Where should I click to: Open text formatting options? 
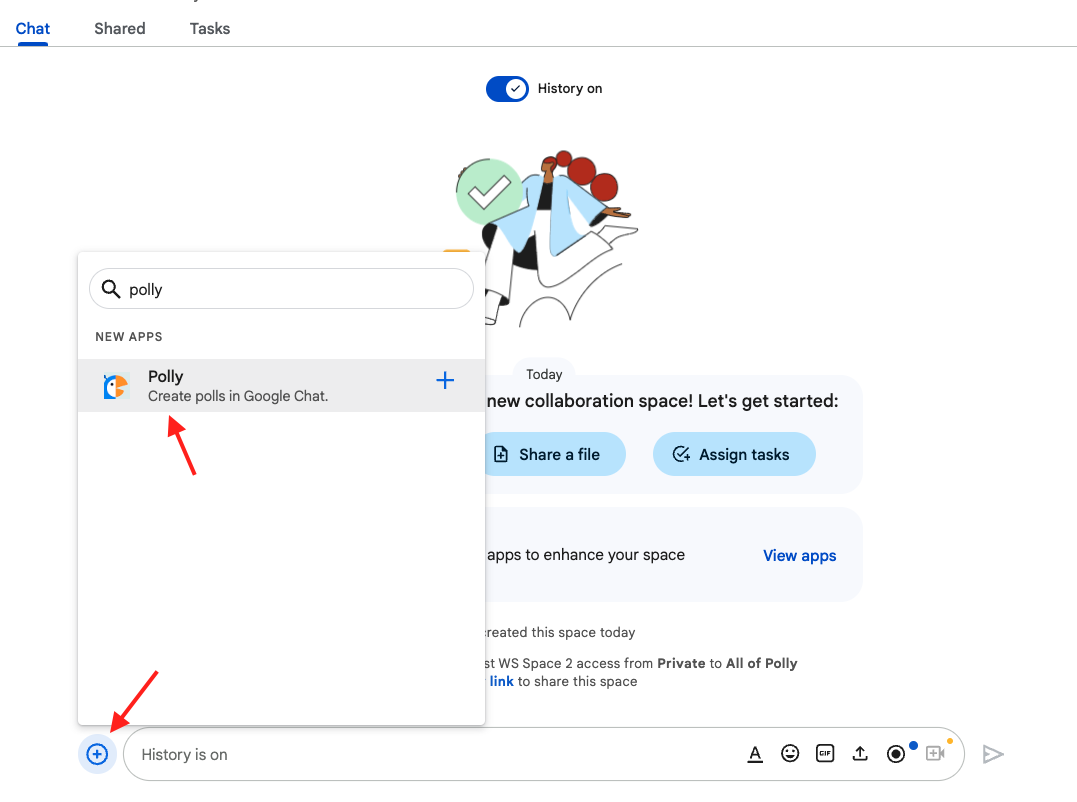[x=755, y=754]
